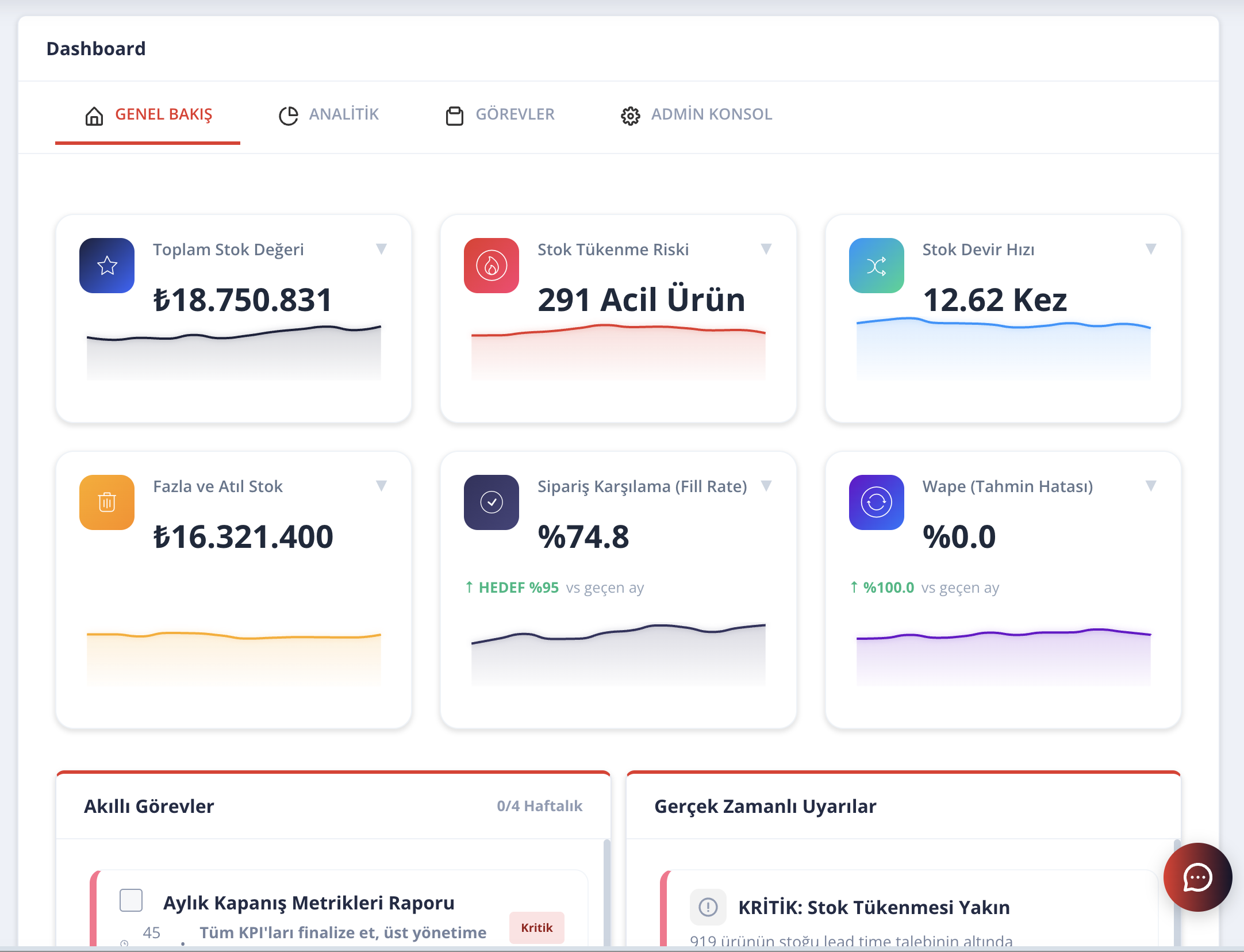Open the Stok Devir Hızı card dropdown
1244x952 pixels.
click(1150, 249)
